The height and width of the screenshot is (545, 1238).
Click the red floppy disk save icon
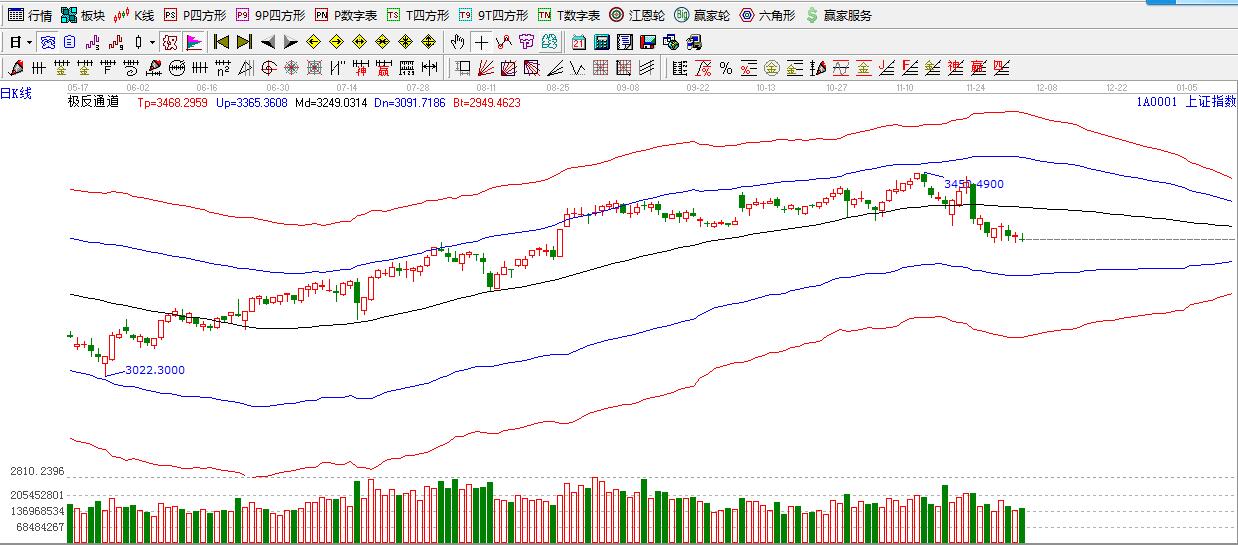647,42
